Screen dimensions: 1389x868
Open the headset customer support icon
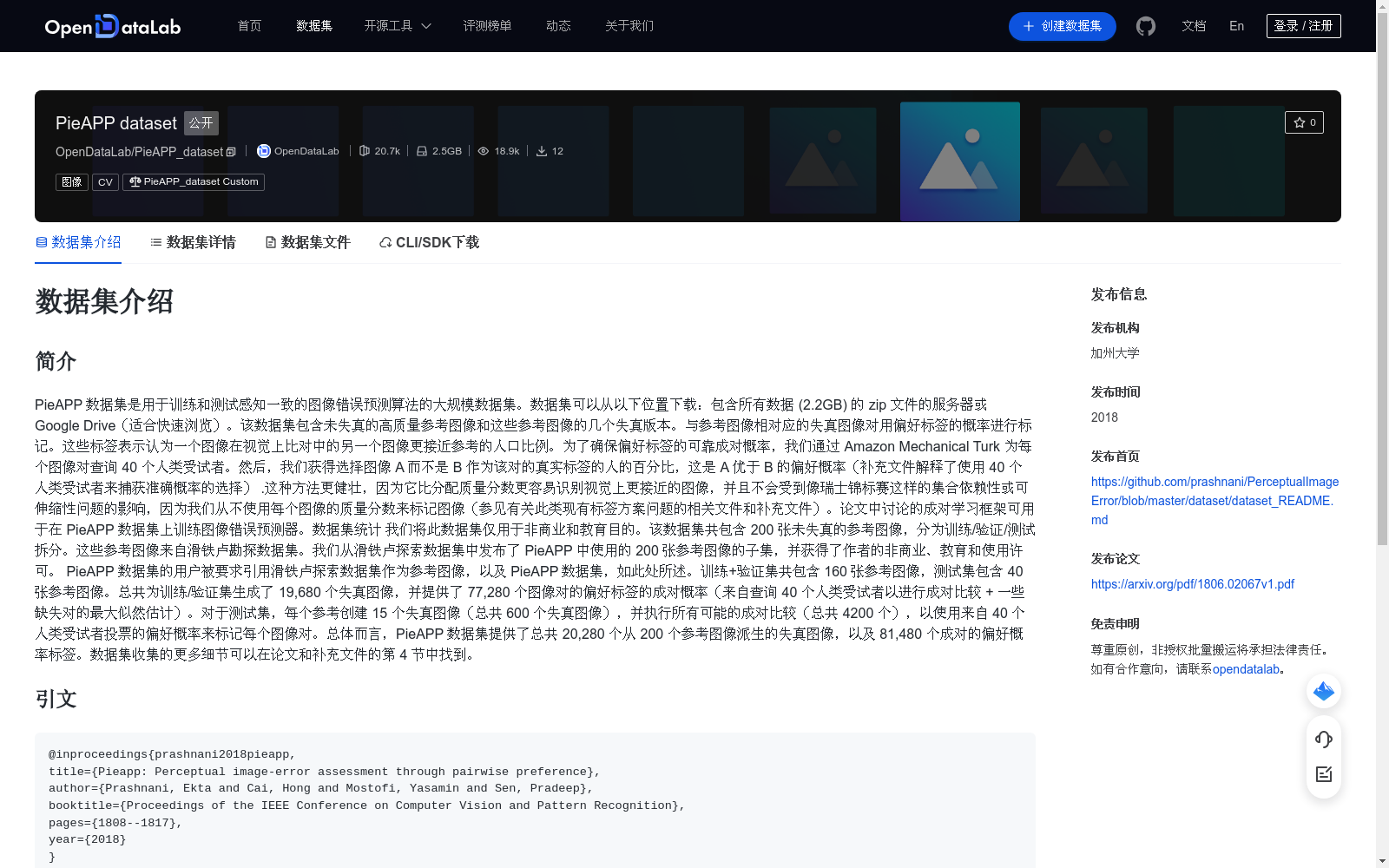pos(1324,740)
